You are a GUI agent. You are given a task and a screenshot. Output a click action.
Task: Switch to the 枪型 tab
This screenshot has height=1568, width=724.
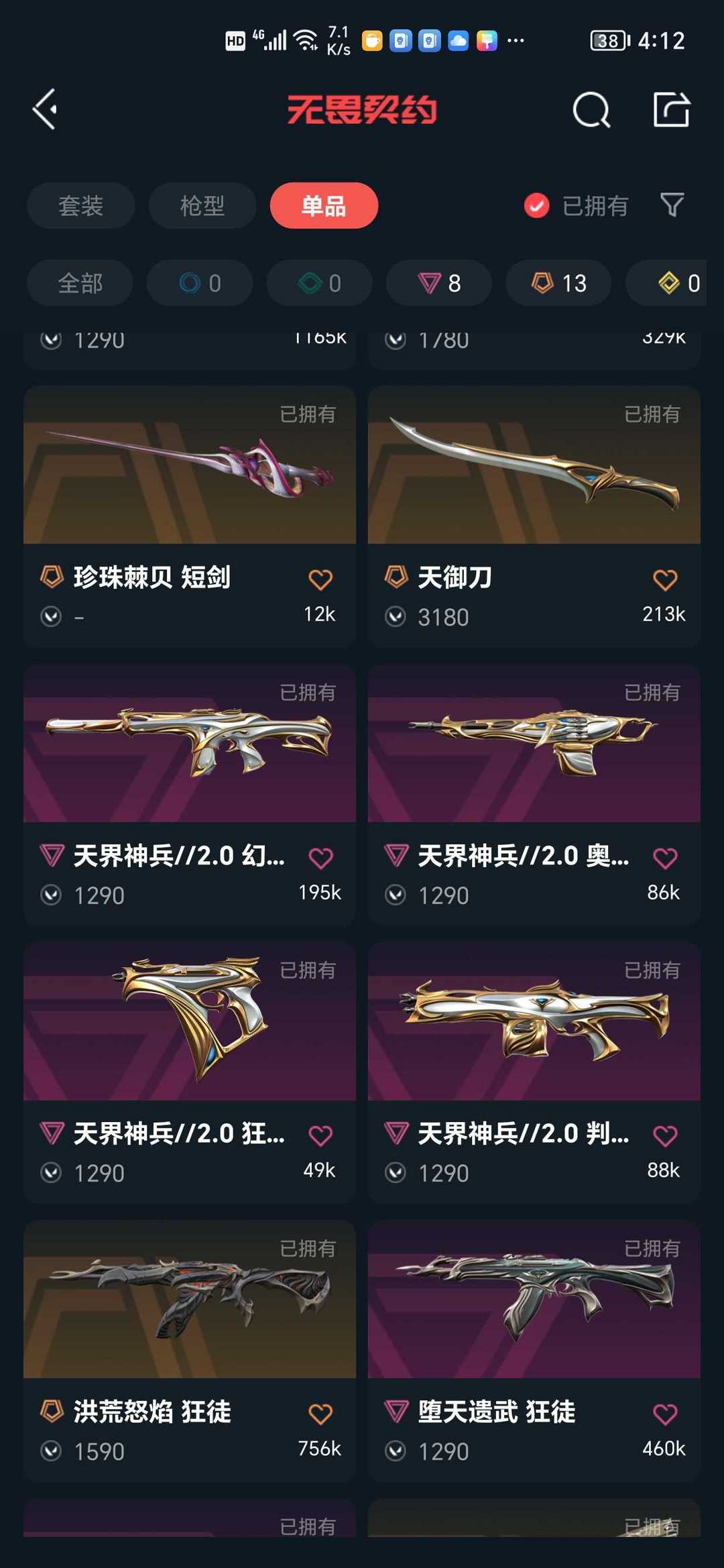[x=202, y=205]
